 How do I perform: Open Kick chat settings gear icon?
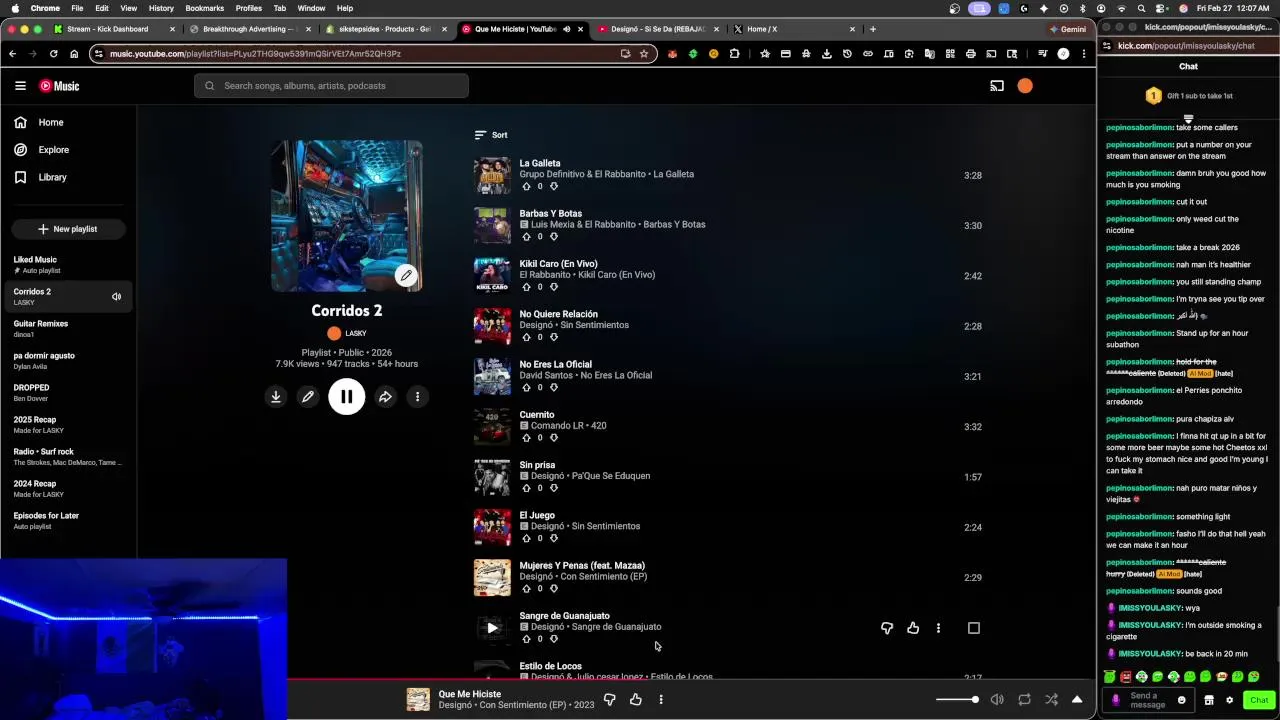[x=1229, y=700]
